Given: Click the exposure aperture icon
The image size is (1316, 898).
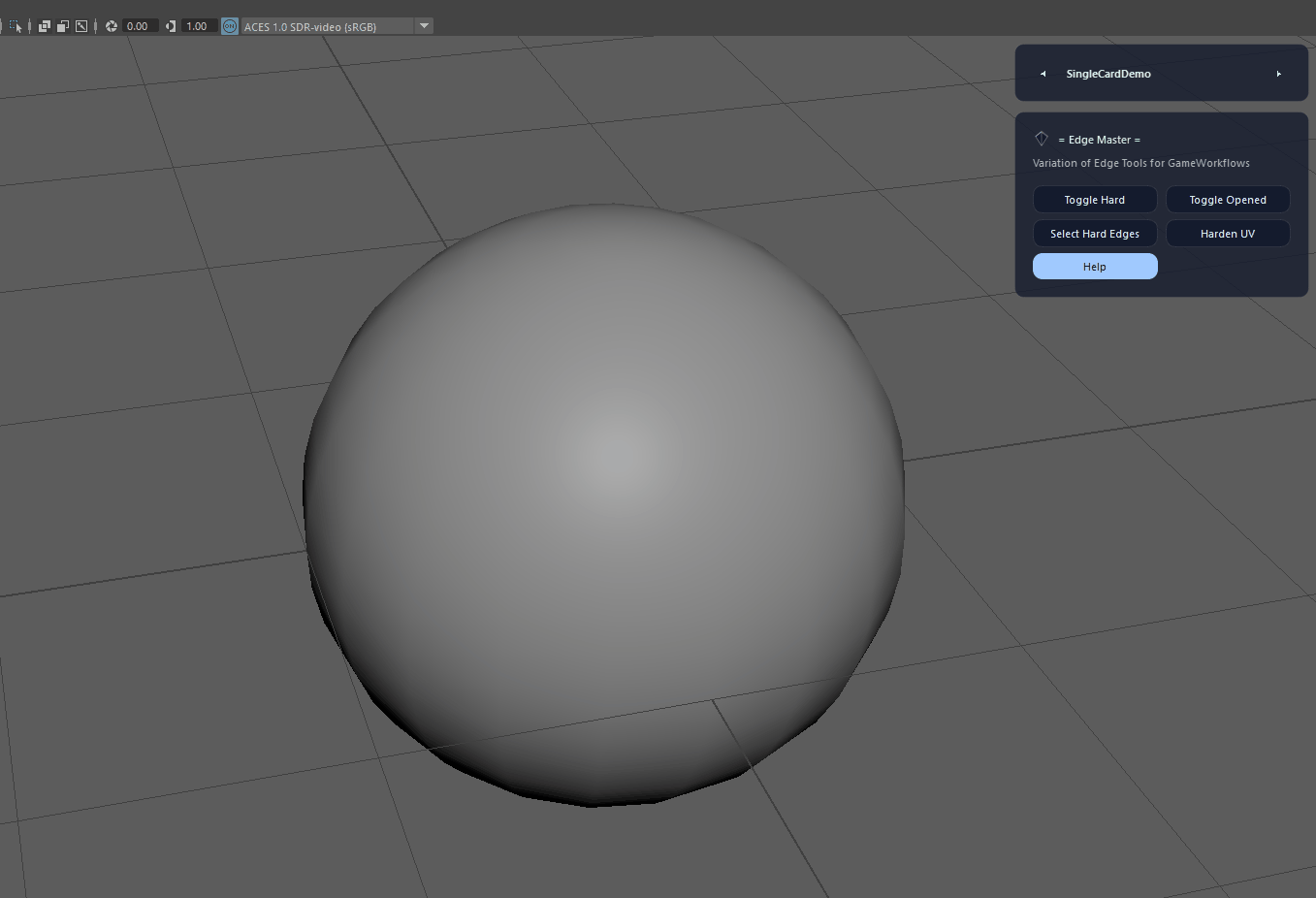Looking at the screenshot, I should (x=112, y=26).
